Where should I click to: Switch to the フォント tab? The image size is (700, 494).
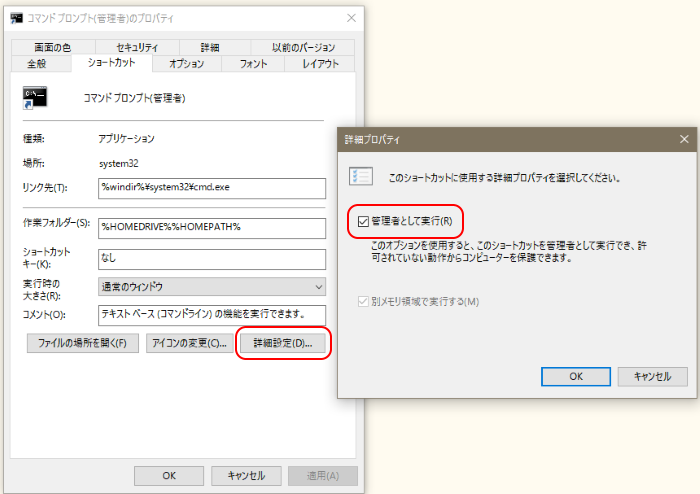click(253, 64)
